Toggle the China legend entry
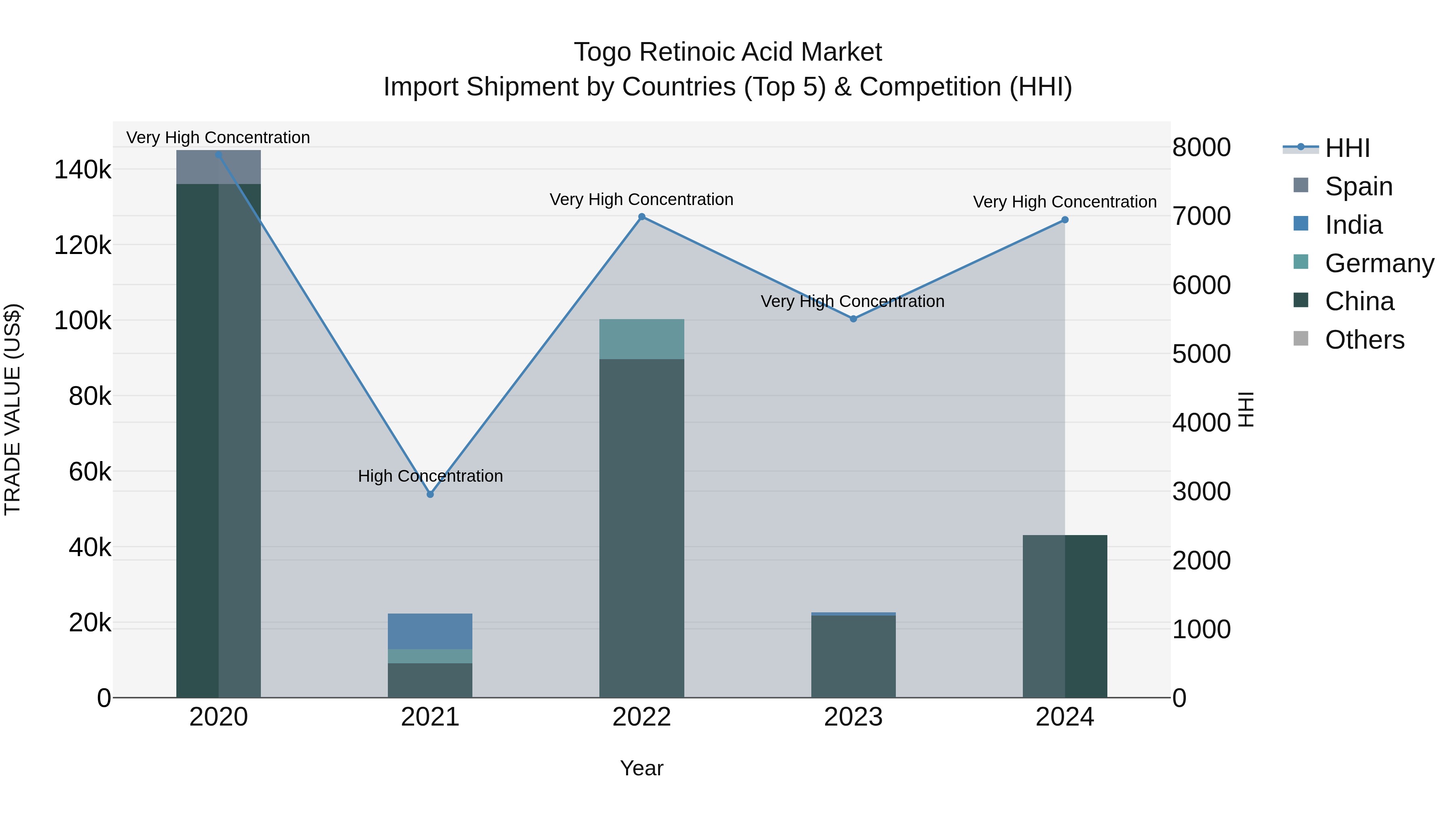Viewport: 1456px width, 819px height. point(1344,301)
